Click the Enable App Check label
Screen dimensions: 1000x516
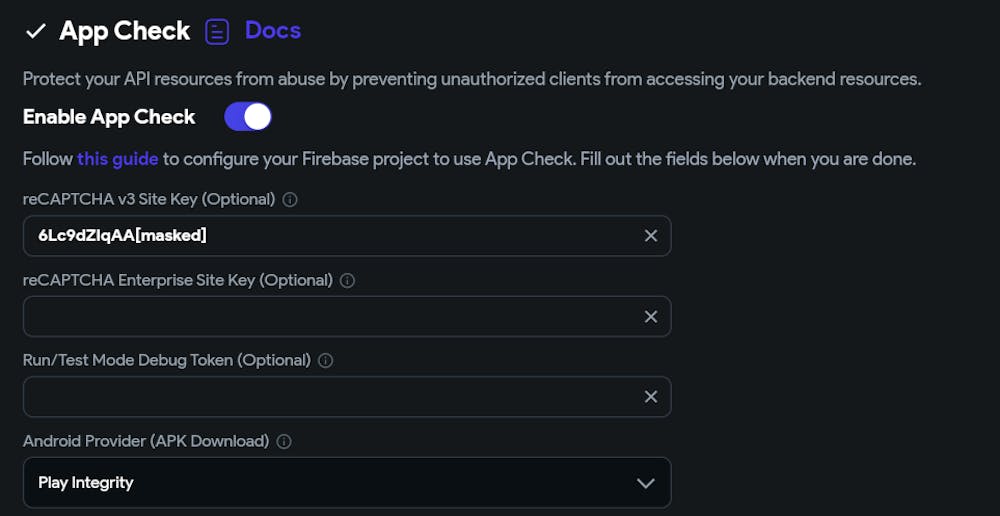[109, 117]
